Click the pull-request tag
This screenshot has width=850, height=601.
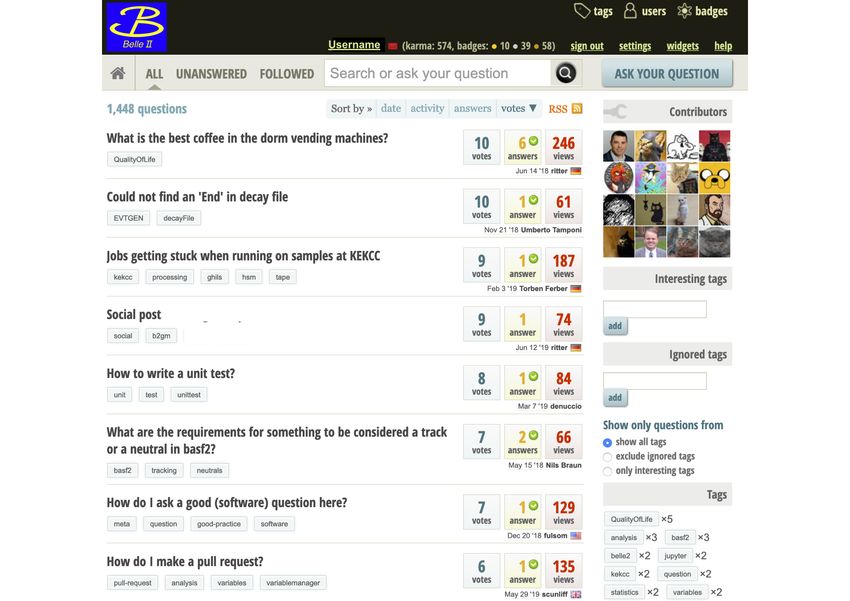(133, 583)
